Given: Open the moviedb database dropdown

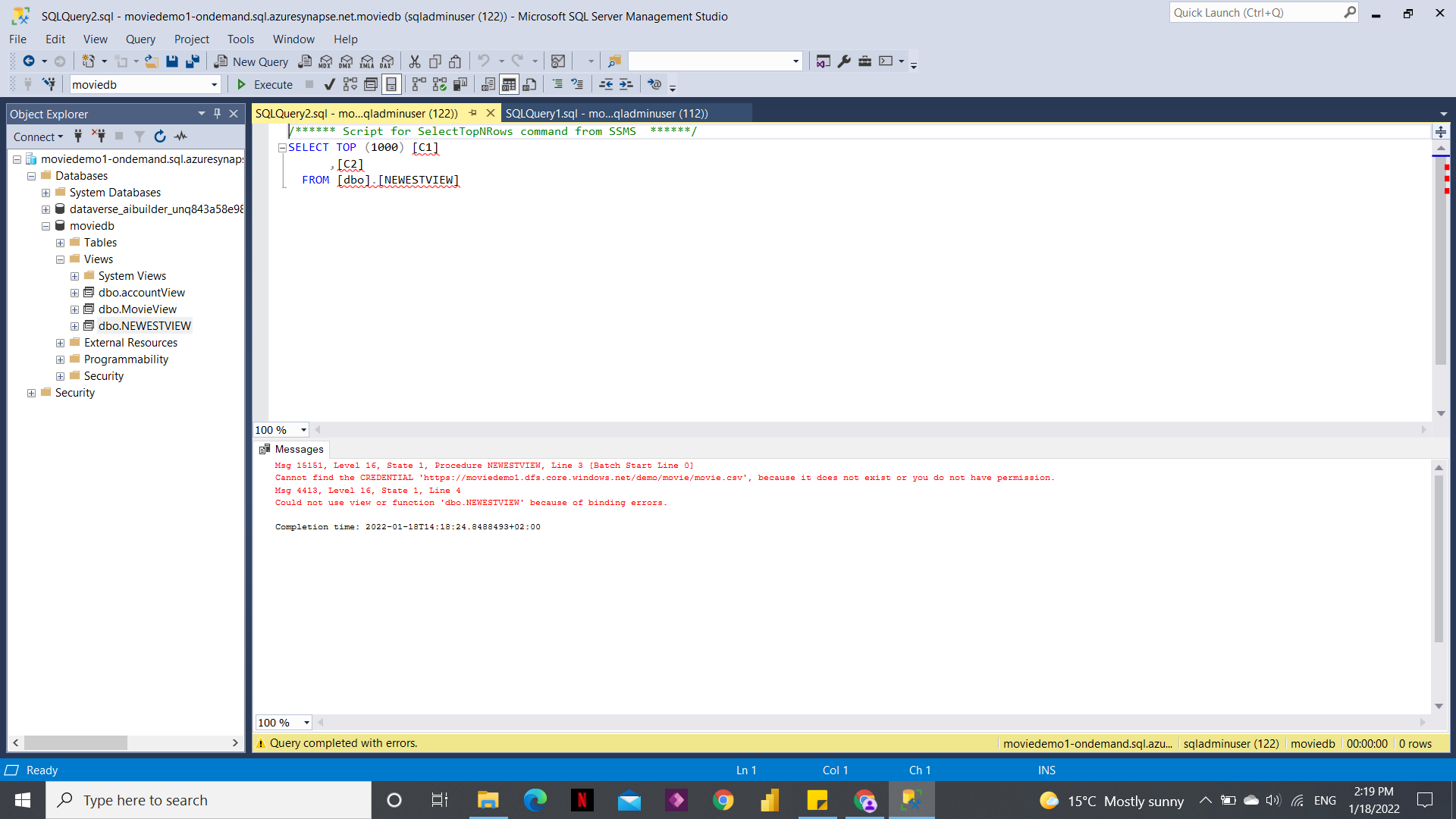Looking at the screenshot, I should pos(215,84).
